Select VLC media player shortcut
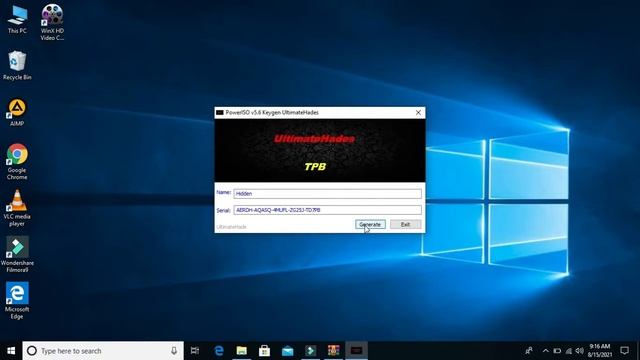Image resolution: width=640 pixels, height=360 pixels. point(17,208)
